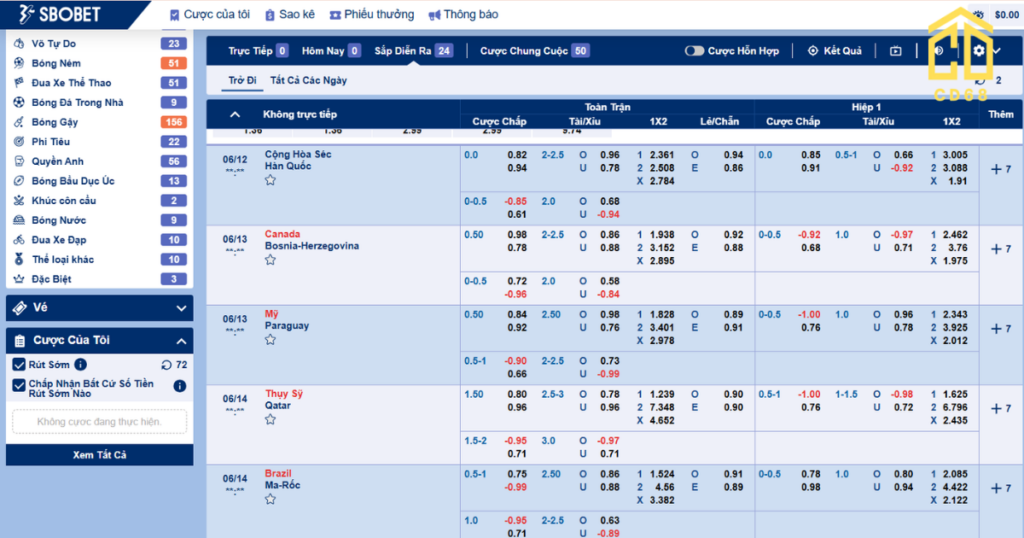
Task: Favorite the Mỹ vs Paraguay match
Action: tap(270, 340)
